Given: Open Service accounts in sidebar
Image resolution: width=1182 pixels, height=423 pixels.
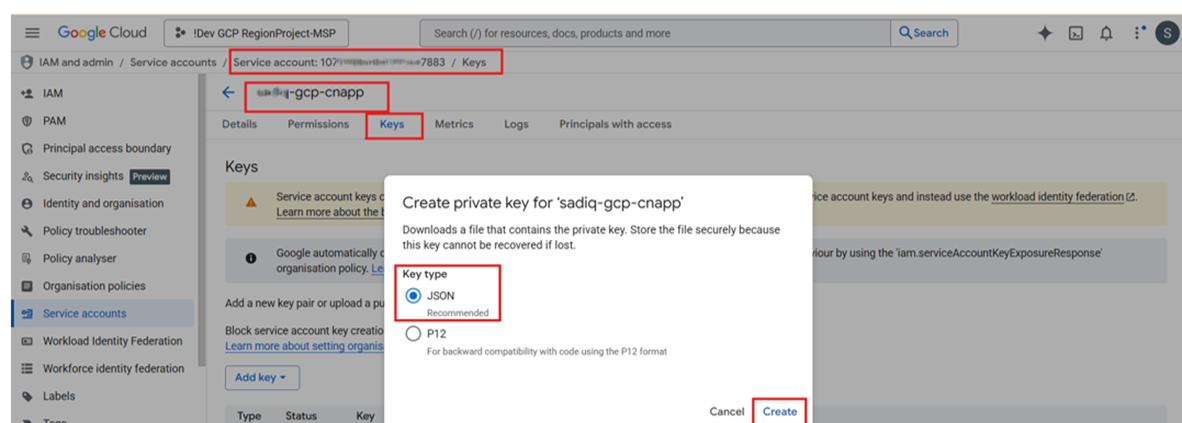Looking at the screenshot, I should 84,313.
